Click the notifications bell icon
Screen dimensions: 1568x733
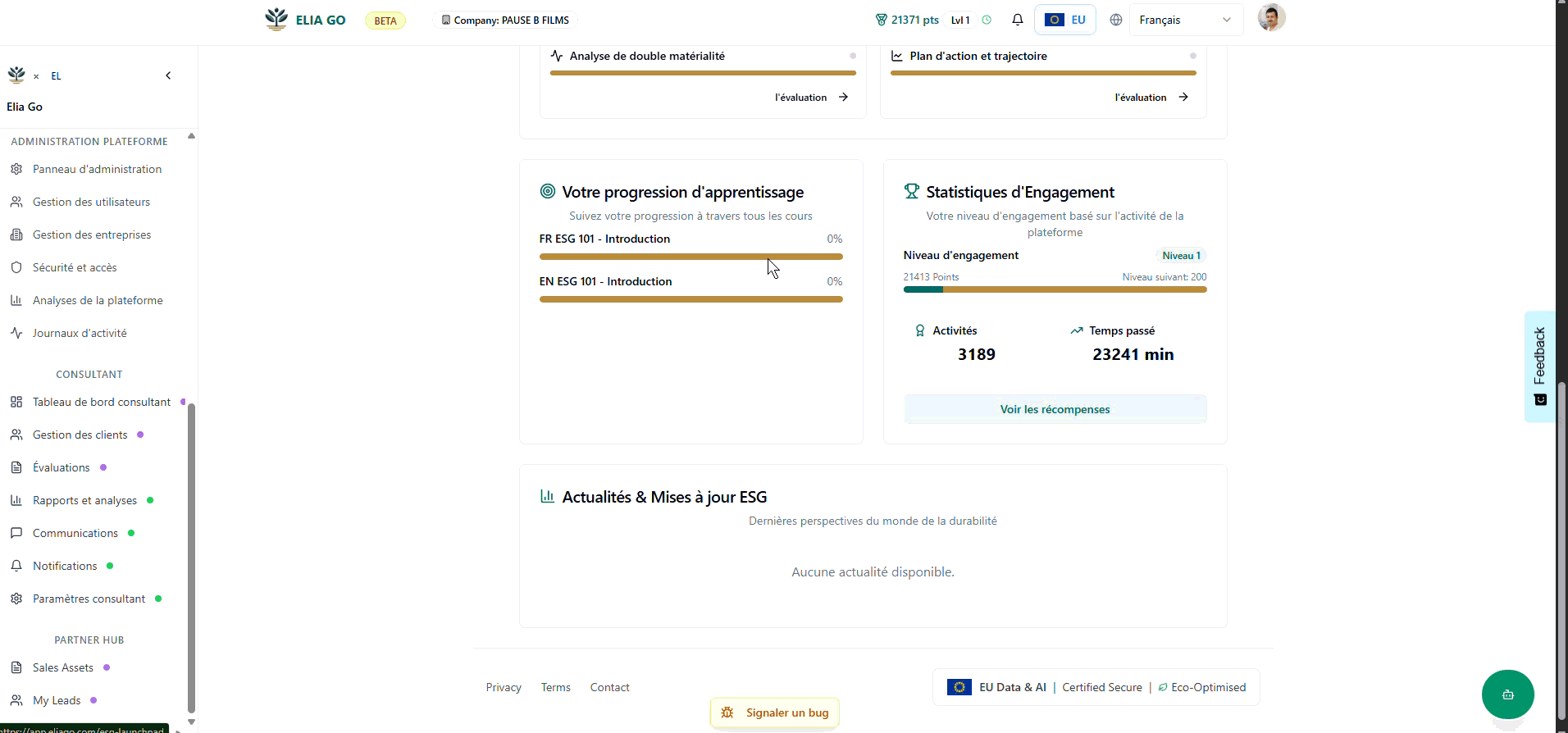(1017, 20)
